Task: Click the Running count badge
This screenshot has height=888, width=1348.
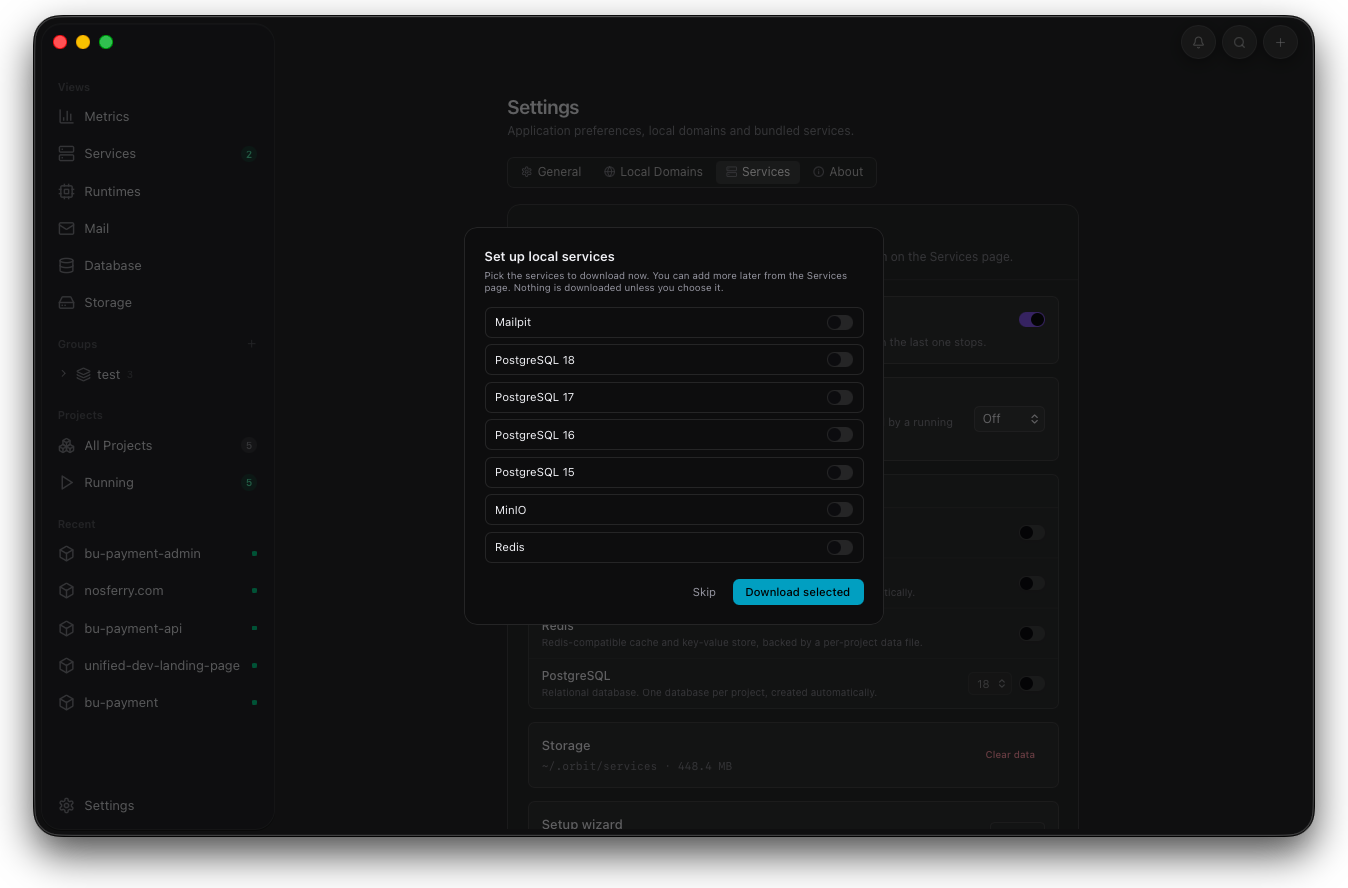Action: pos(249,482)
